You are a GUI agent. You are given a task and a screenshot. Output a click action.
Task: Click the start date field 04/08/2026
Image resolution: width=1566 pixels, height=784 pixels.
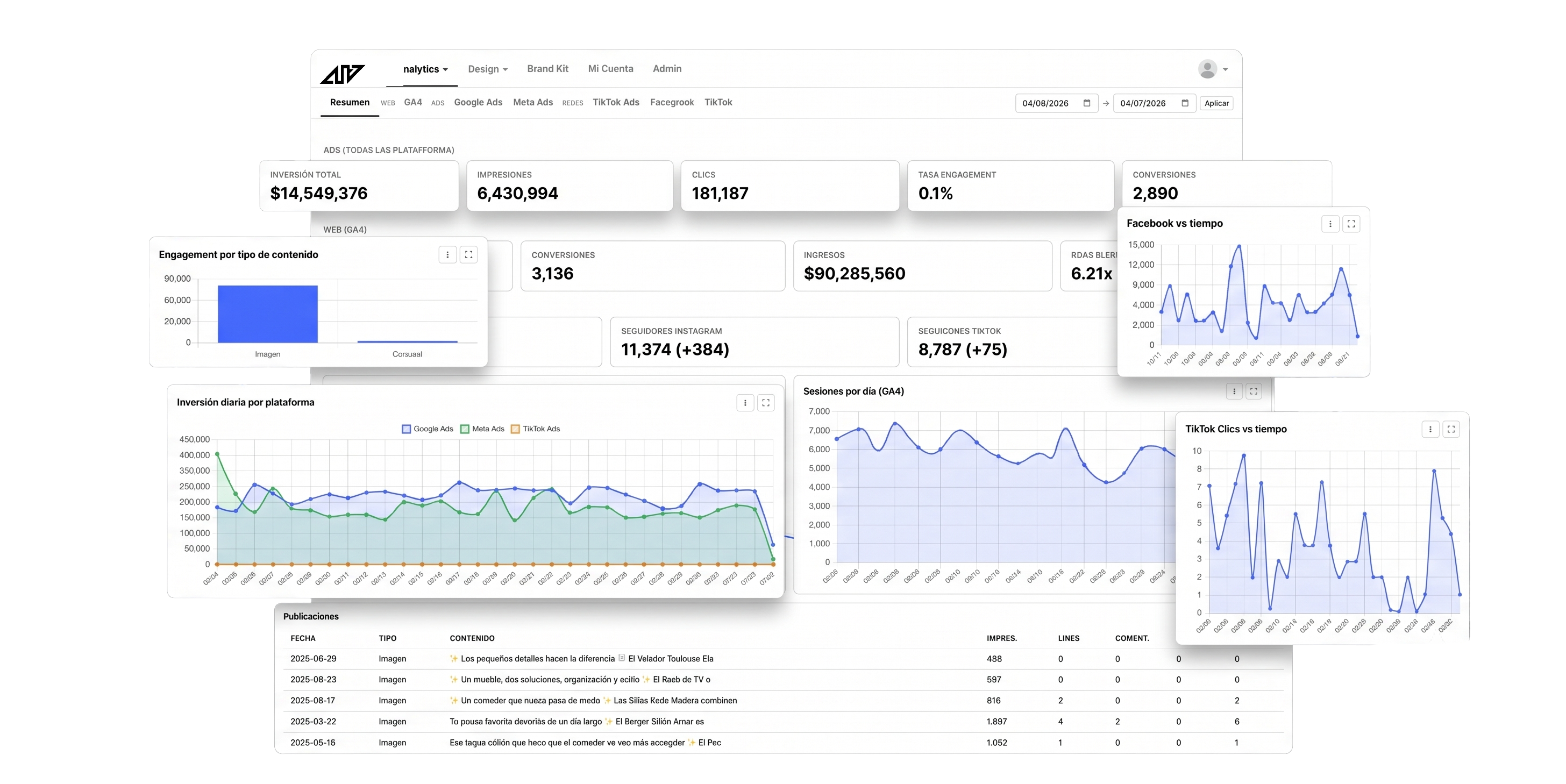[x=1056, y=103]
